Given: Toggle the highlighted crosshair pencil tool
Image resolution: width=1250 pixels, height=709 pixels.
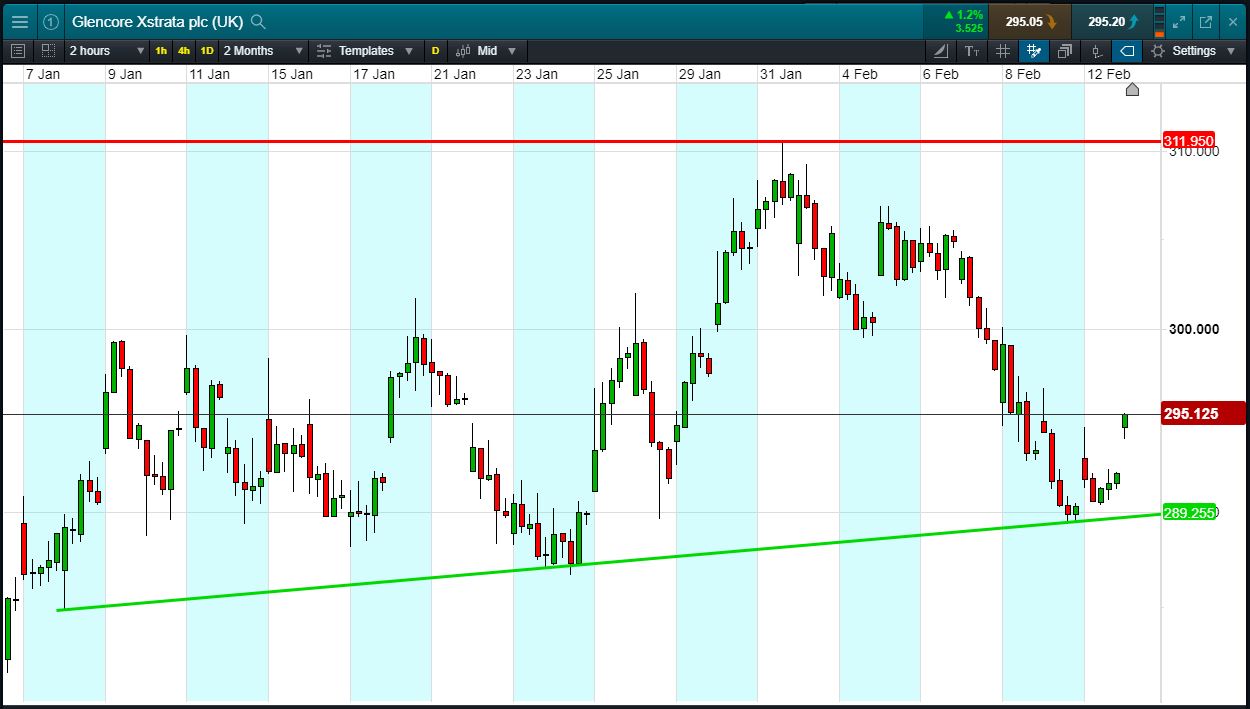Looking at the screenshot, I should point(1034,50).
